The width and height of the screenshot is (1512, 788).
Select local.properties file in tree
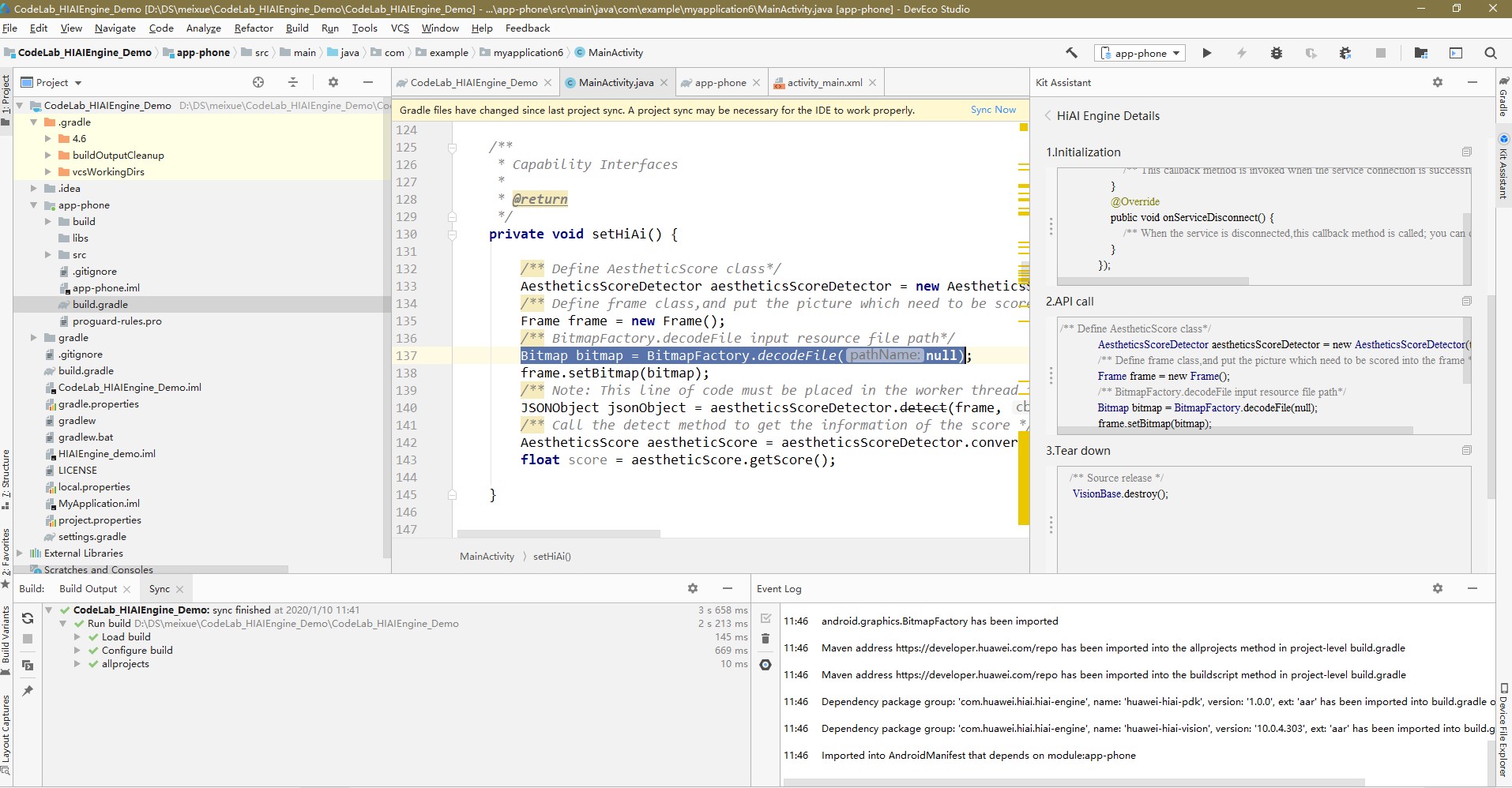[x=93, y=487]
